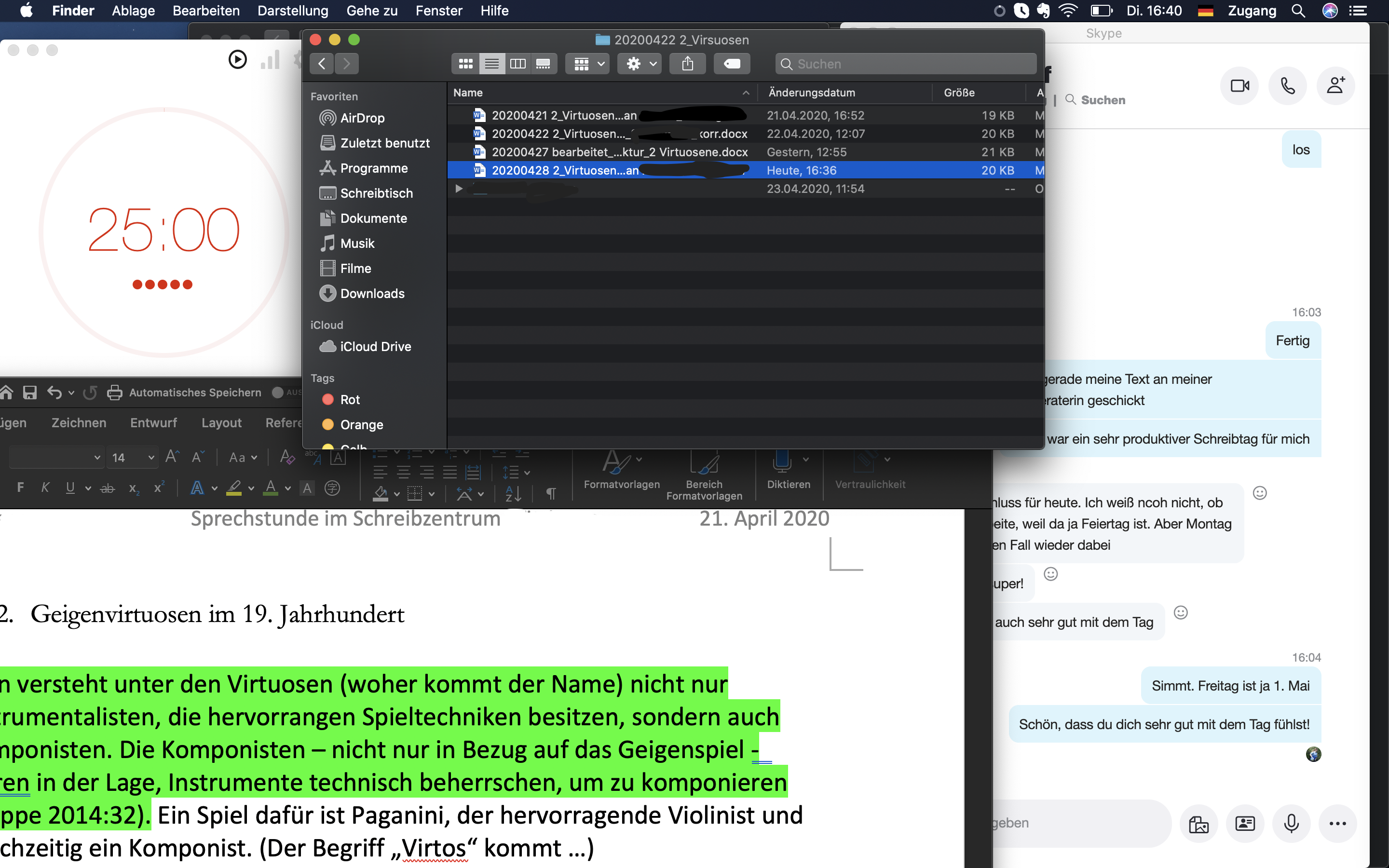The width and height of the screenshot is (1389, 868).
Task: Switch Finder to list view
Action: [x=492, y=64]
